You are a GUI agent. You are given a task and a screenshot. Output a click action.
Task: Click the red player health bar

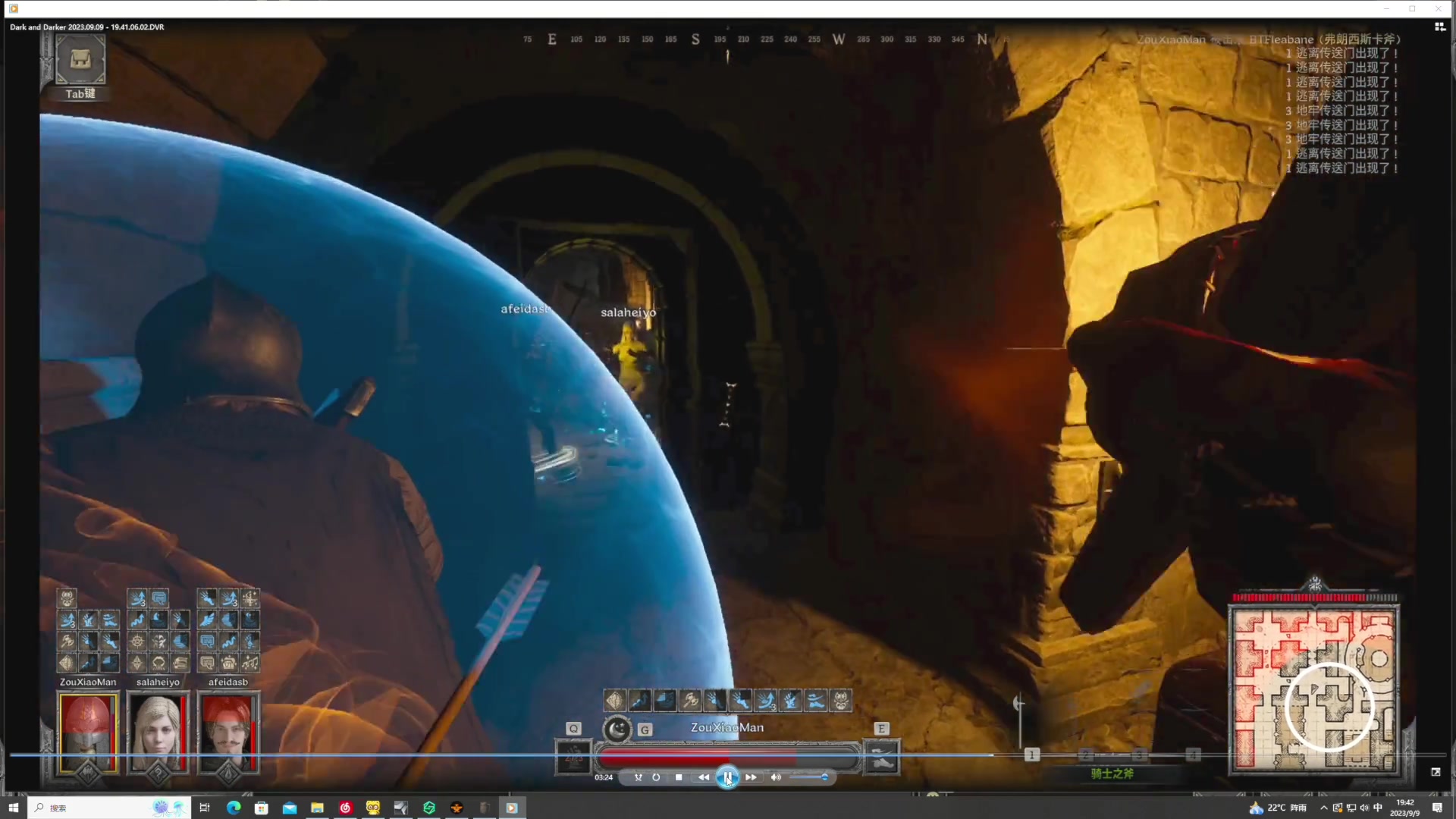(726, 757)
